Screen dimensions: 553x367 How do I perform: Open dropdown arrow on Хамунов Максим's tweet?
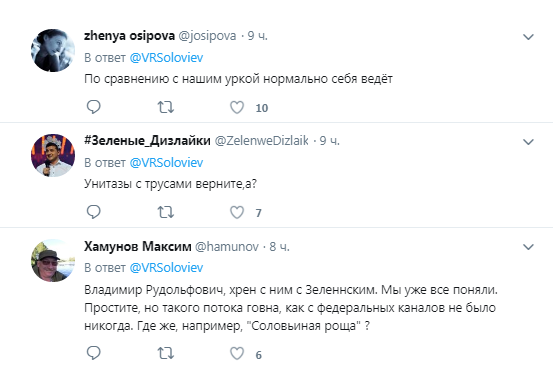(528, 247)
